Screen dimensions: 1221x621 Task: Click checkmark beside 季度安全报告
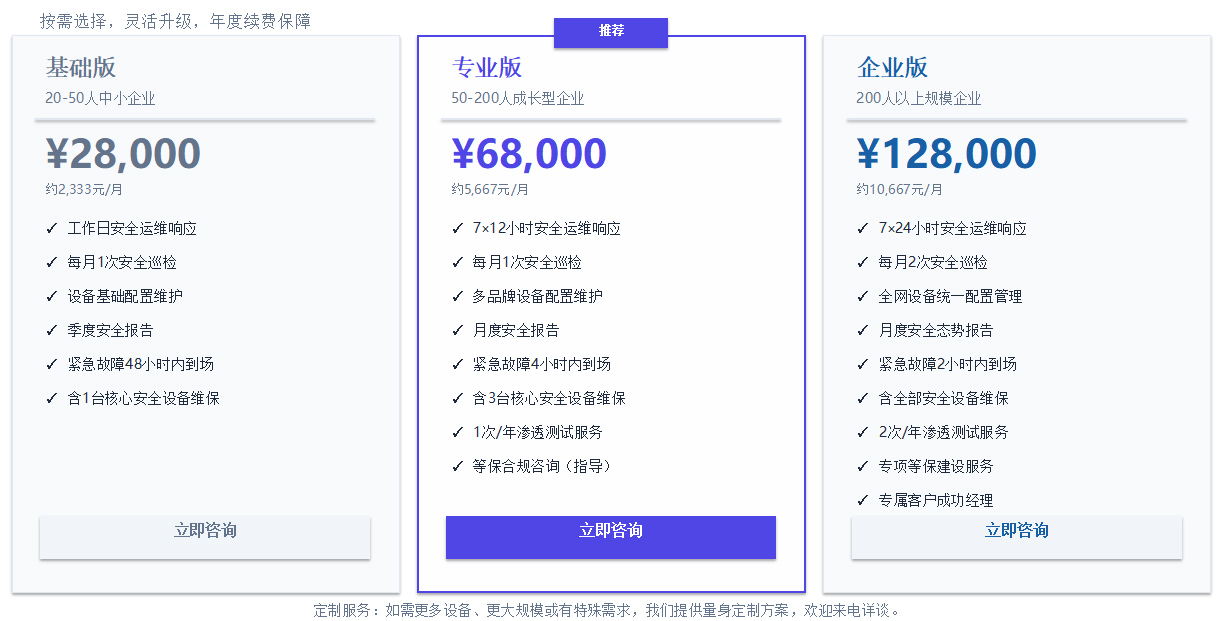pos(52,330)
